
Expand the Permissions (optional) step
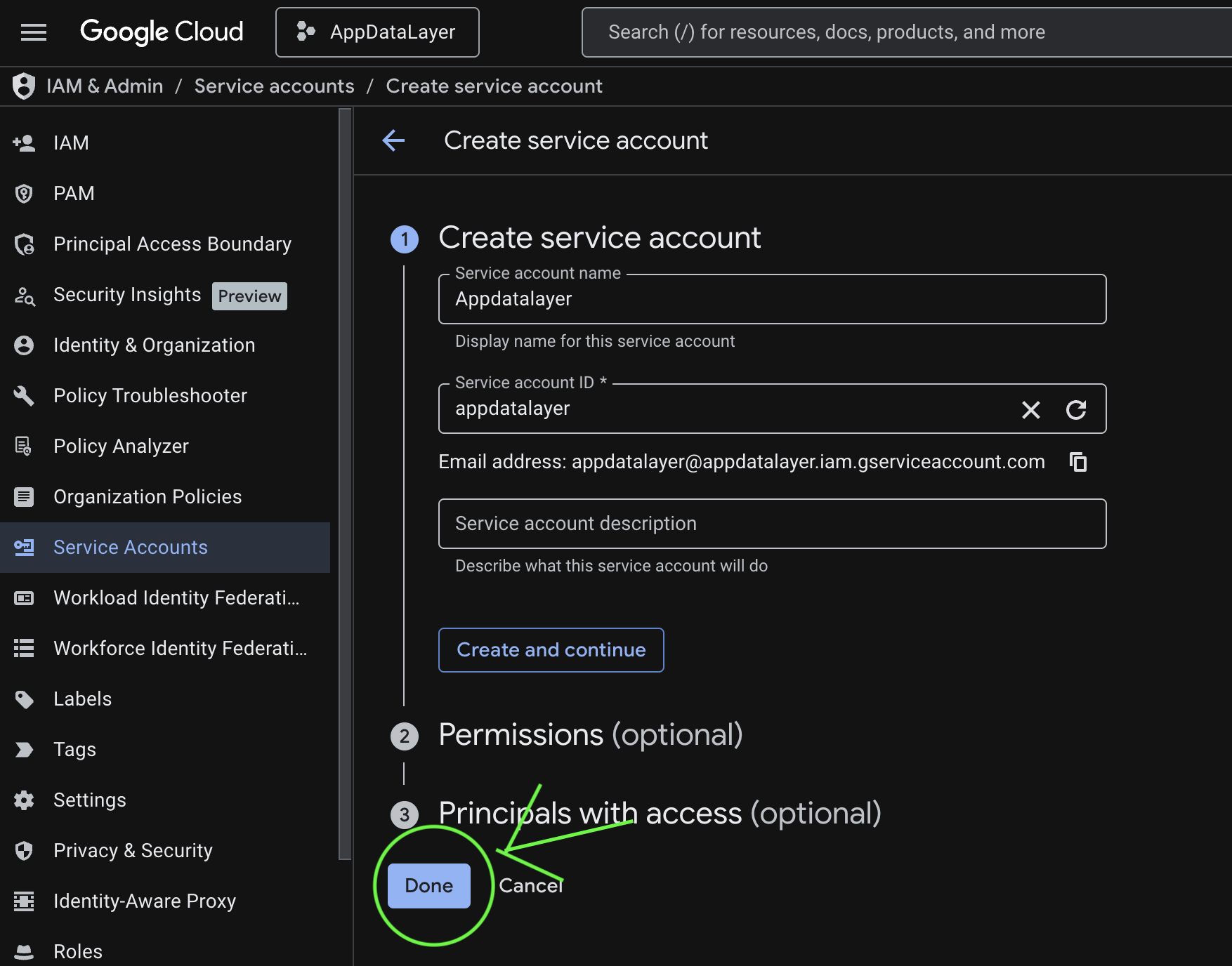[590, 735]
